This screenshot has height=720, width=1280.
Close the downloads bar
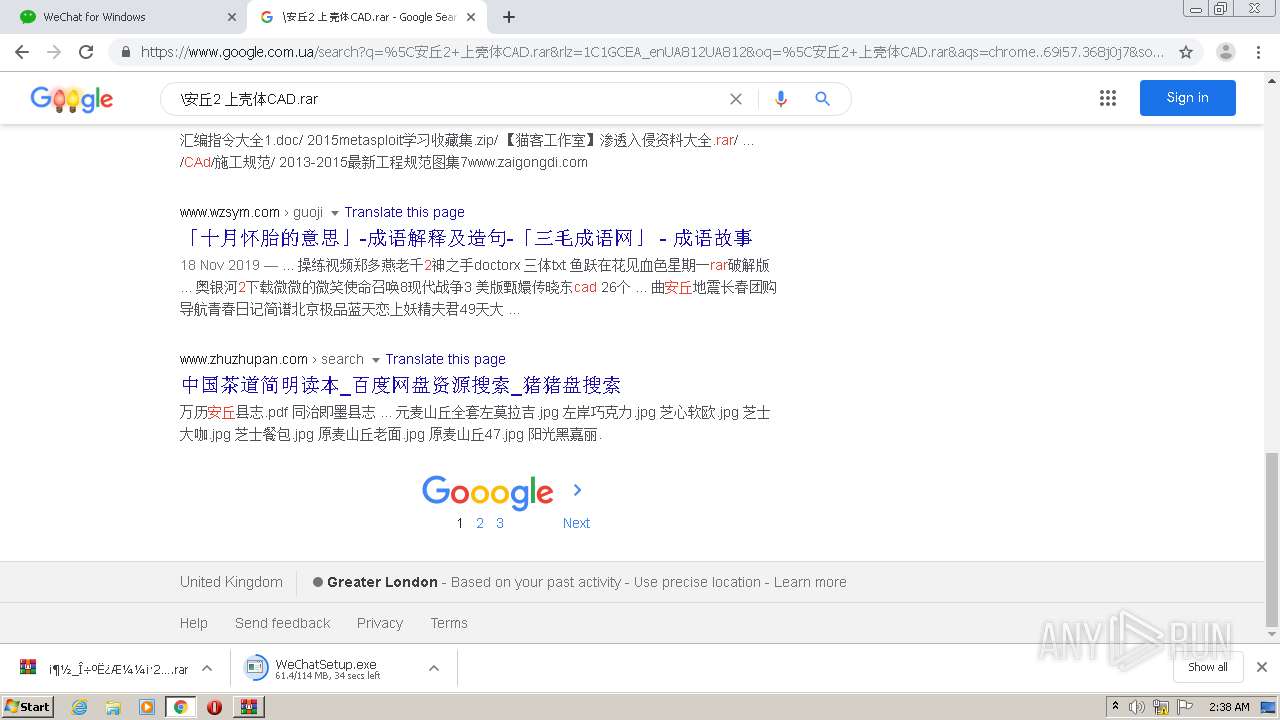1262,667
